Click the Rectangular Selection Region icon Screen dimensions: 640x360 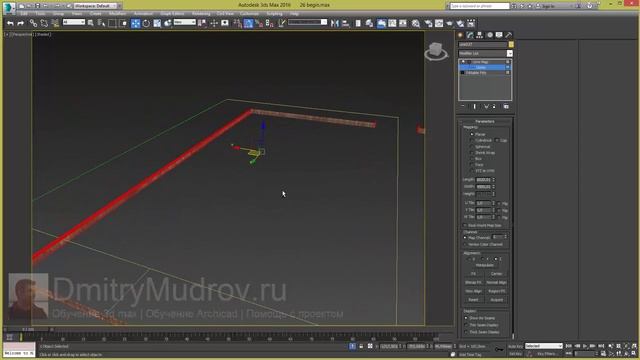point(112,24)
